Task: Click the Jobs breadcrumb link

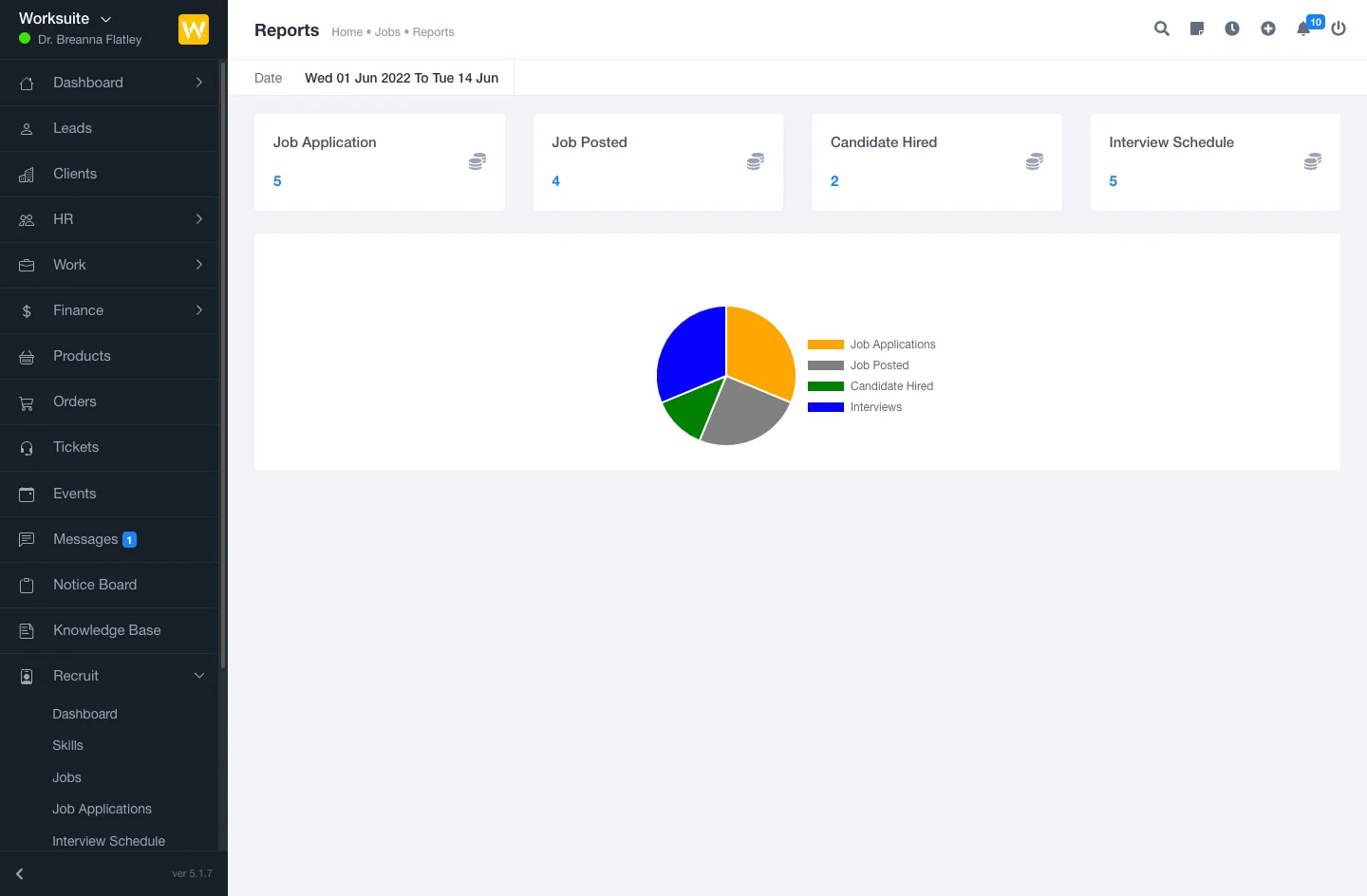Action: (x=387, y=32)
